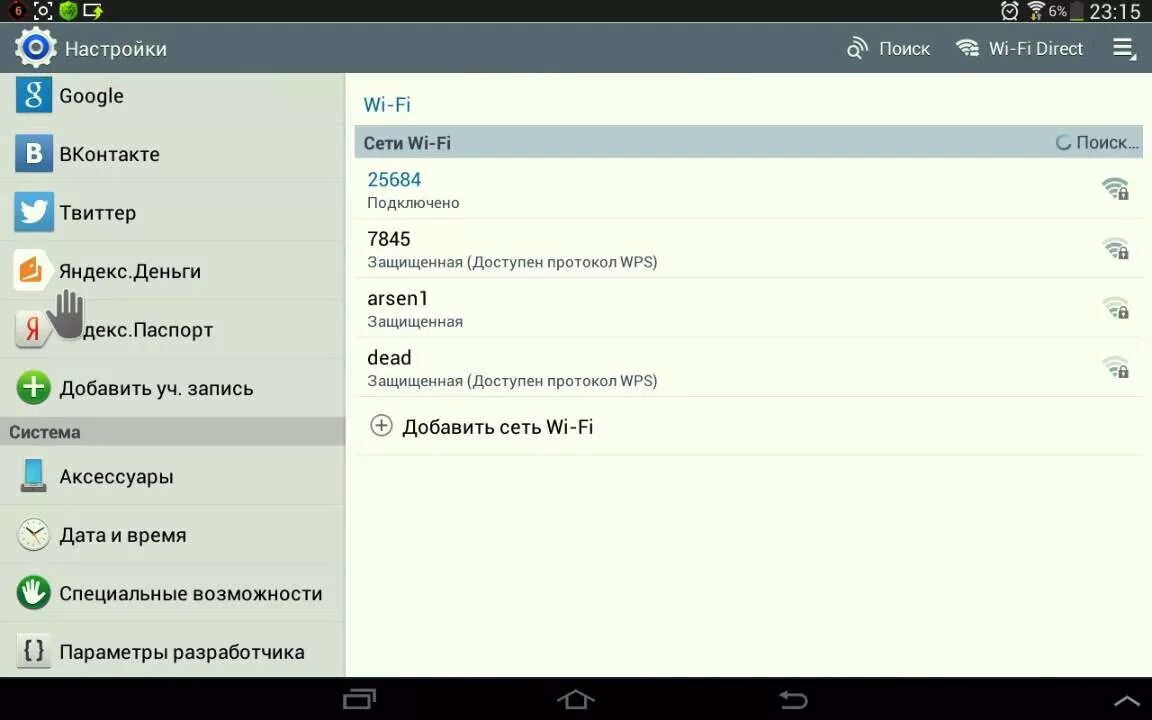The image size is (1152, 720).
Task: Tap the Подключено status text
Action: (413, 203)
